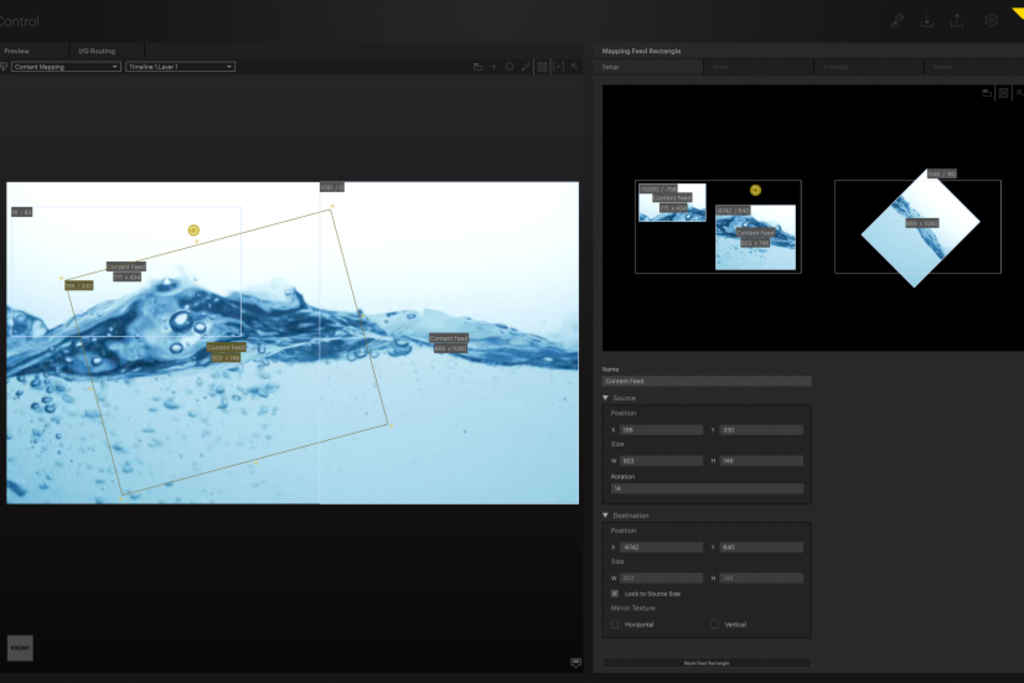Click the upload arrow icon in the header

(x=956, y=21)
